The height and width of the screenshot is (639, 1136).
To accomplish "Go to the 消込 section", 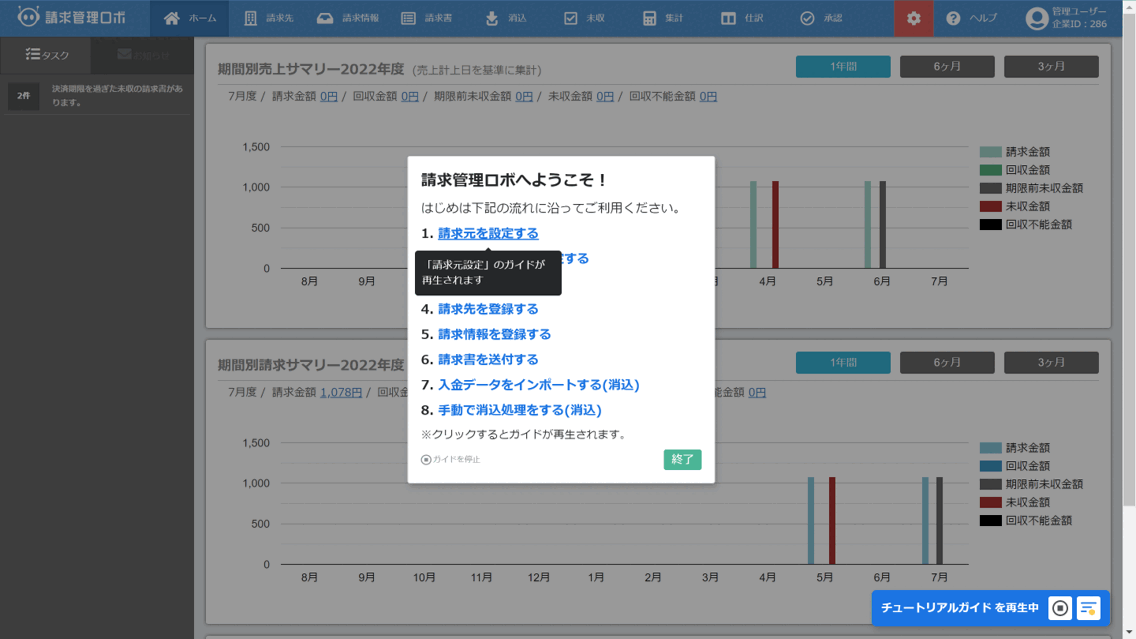I will pos(510,18).
